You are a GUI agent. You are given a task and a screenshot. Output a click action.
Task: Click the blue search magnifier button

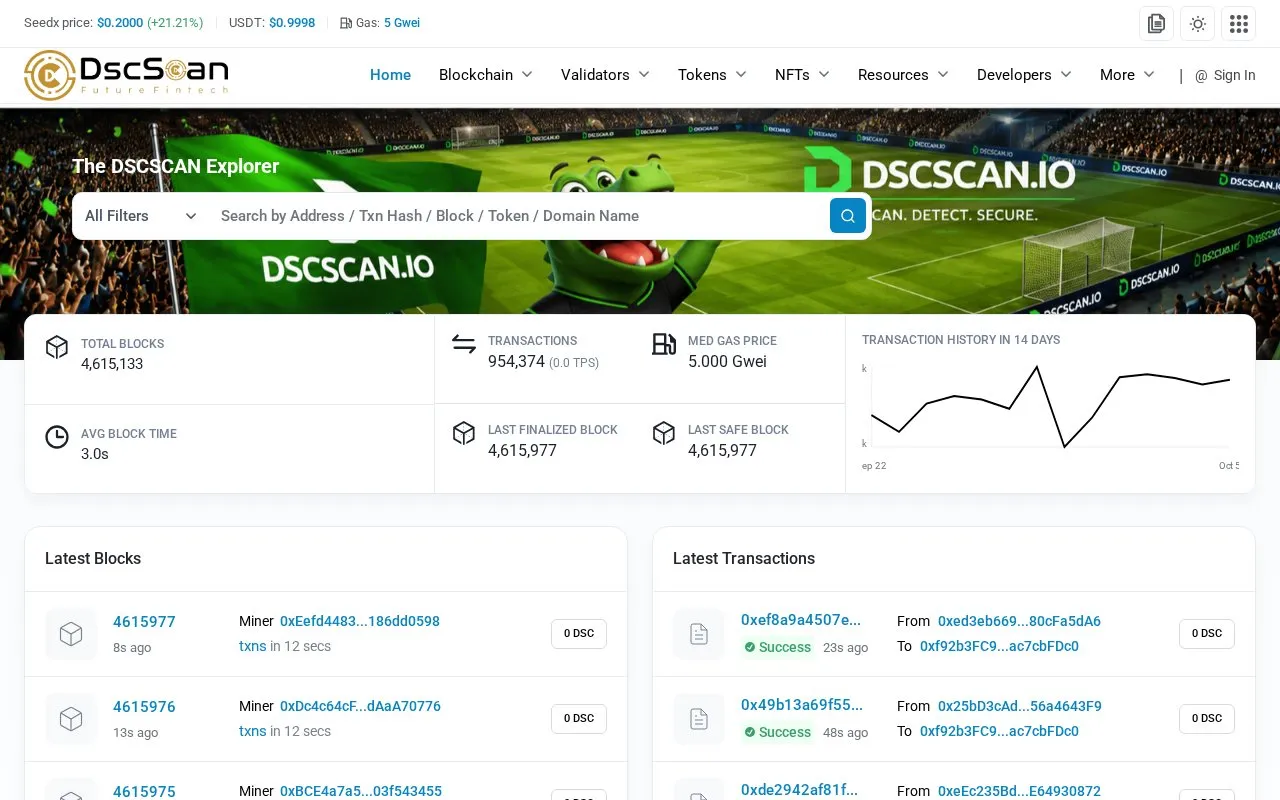tap(848, 216)
